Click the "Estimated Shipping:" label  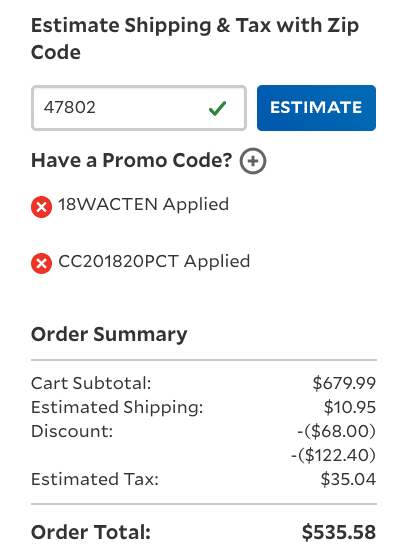(117, 407)
